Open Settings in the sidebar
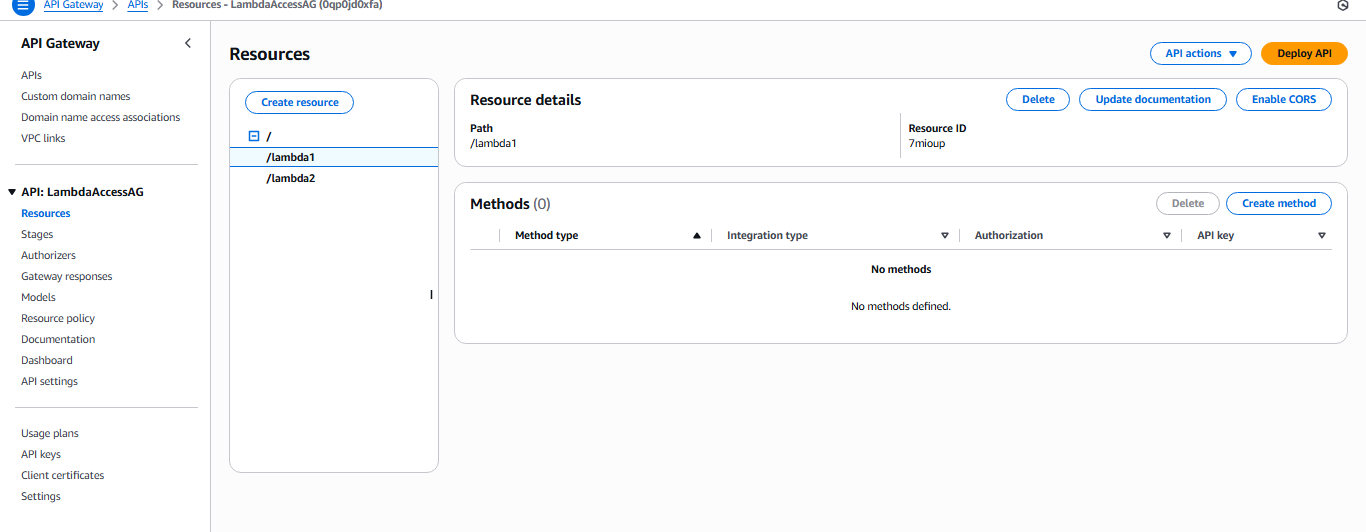 click(41, 496)
